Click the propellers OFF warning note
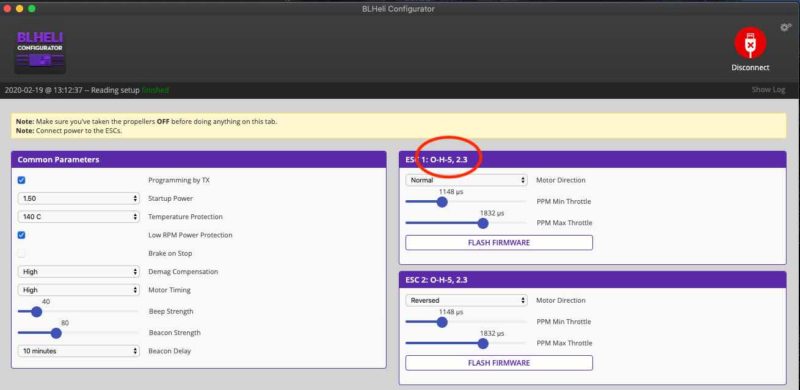 146,122
